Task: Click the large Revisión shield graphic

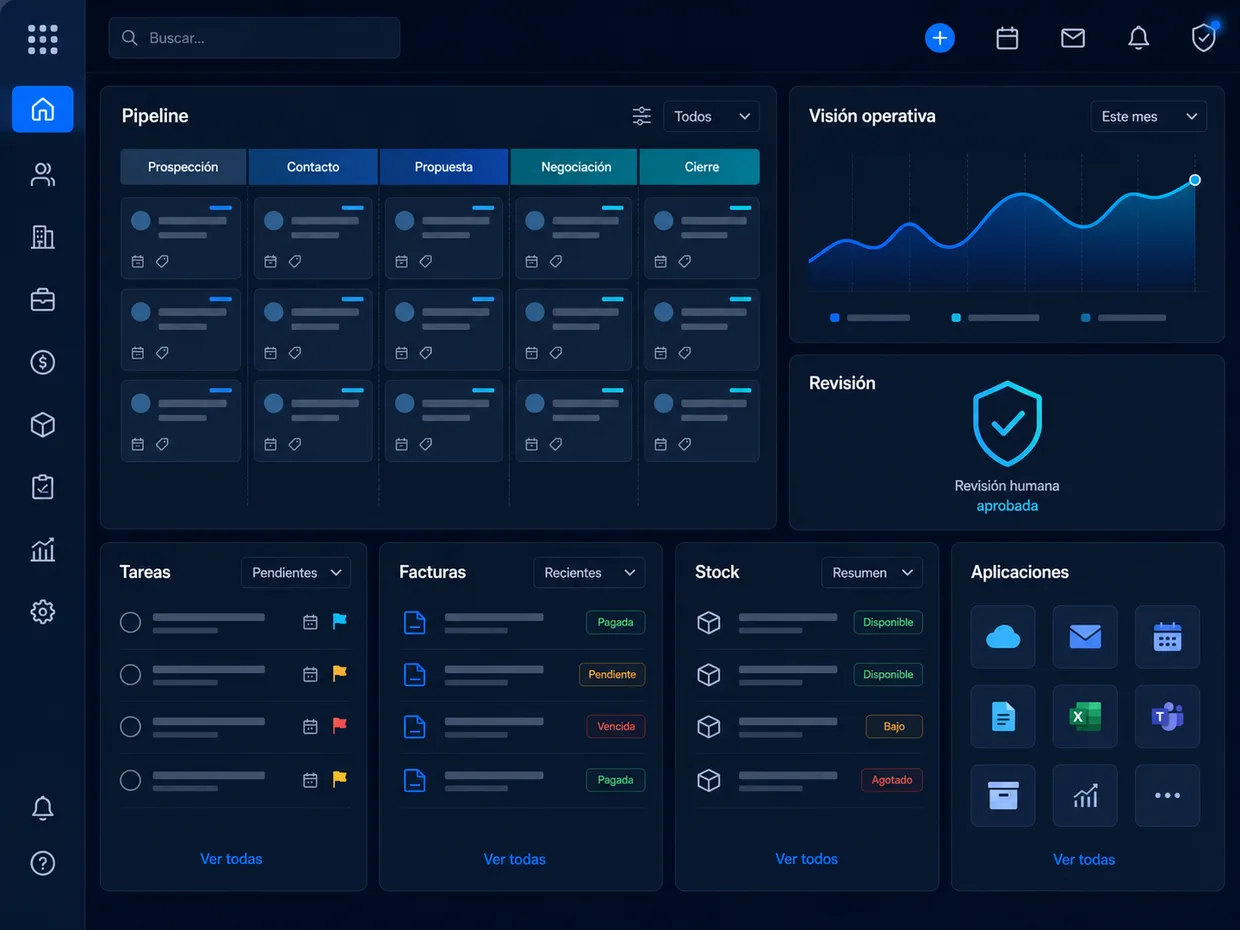Action: pos(1007,424)
